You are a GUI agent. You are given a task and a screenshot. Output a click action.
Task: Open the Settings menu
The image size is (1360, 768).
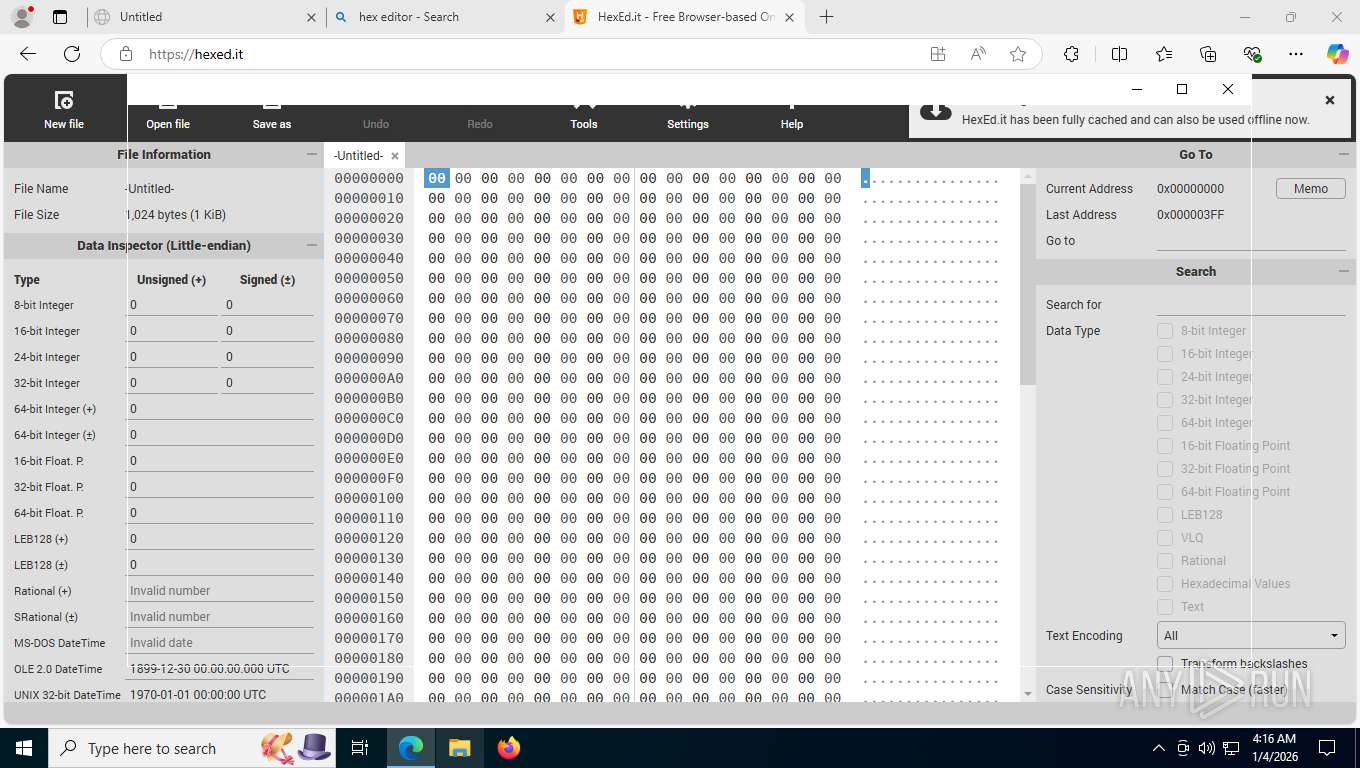pyautogui.click(x=688, y=124)
